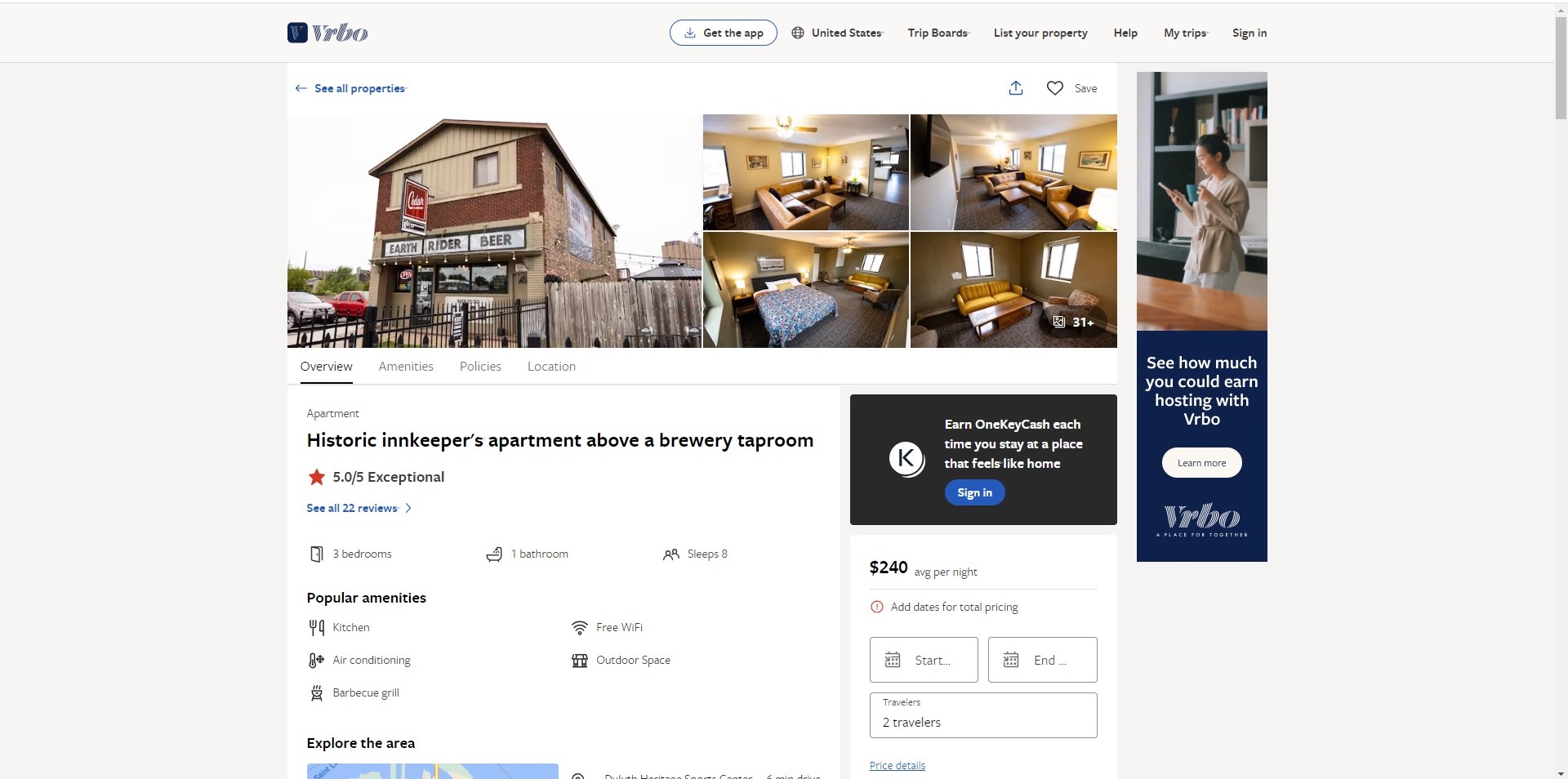The image size is (1568, 779).
Task: Click the OneKeyCash K logo
Action: 906,458
